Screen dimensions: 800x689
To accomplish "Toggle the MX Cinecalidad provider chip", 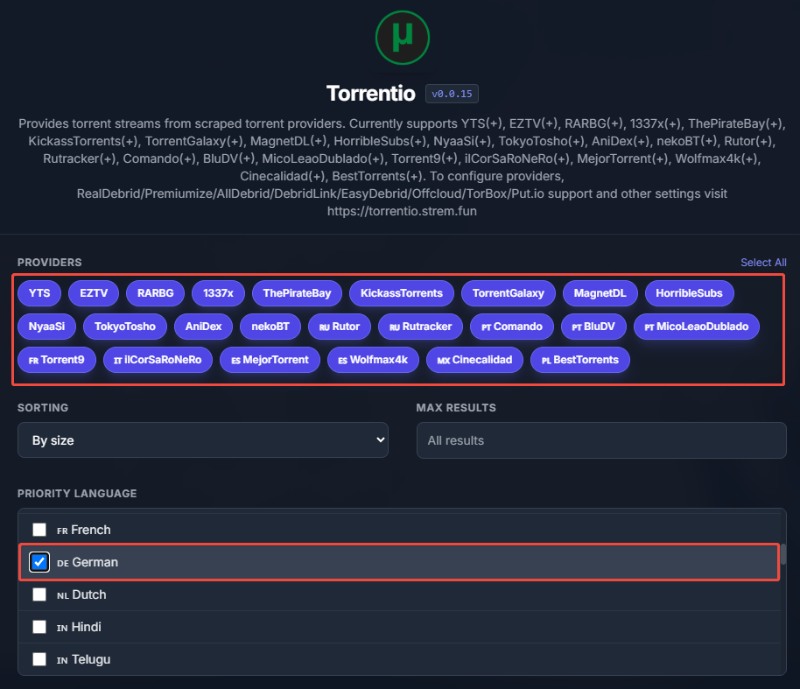I will tap(474, 360).
